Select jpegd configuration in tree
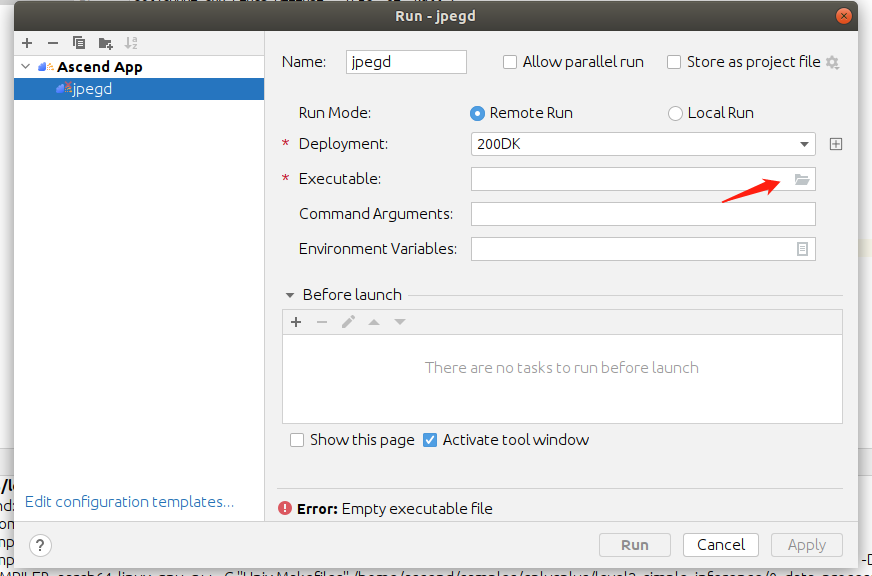Viewport: 872px width, 576px height. [92, 89]
